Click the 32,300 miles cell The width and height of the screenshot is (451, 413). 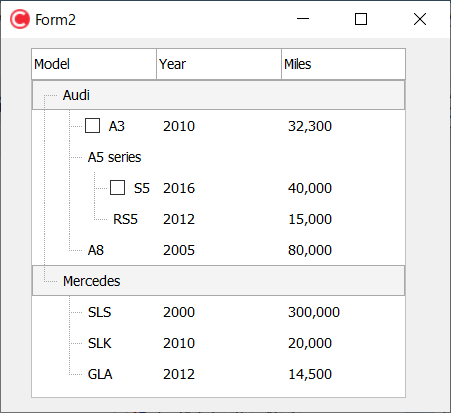(x=310, y=126)
